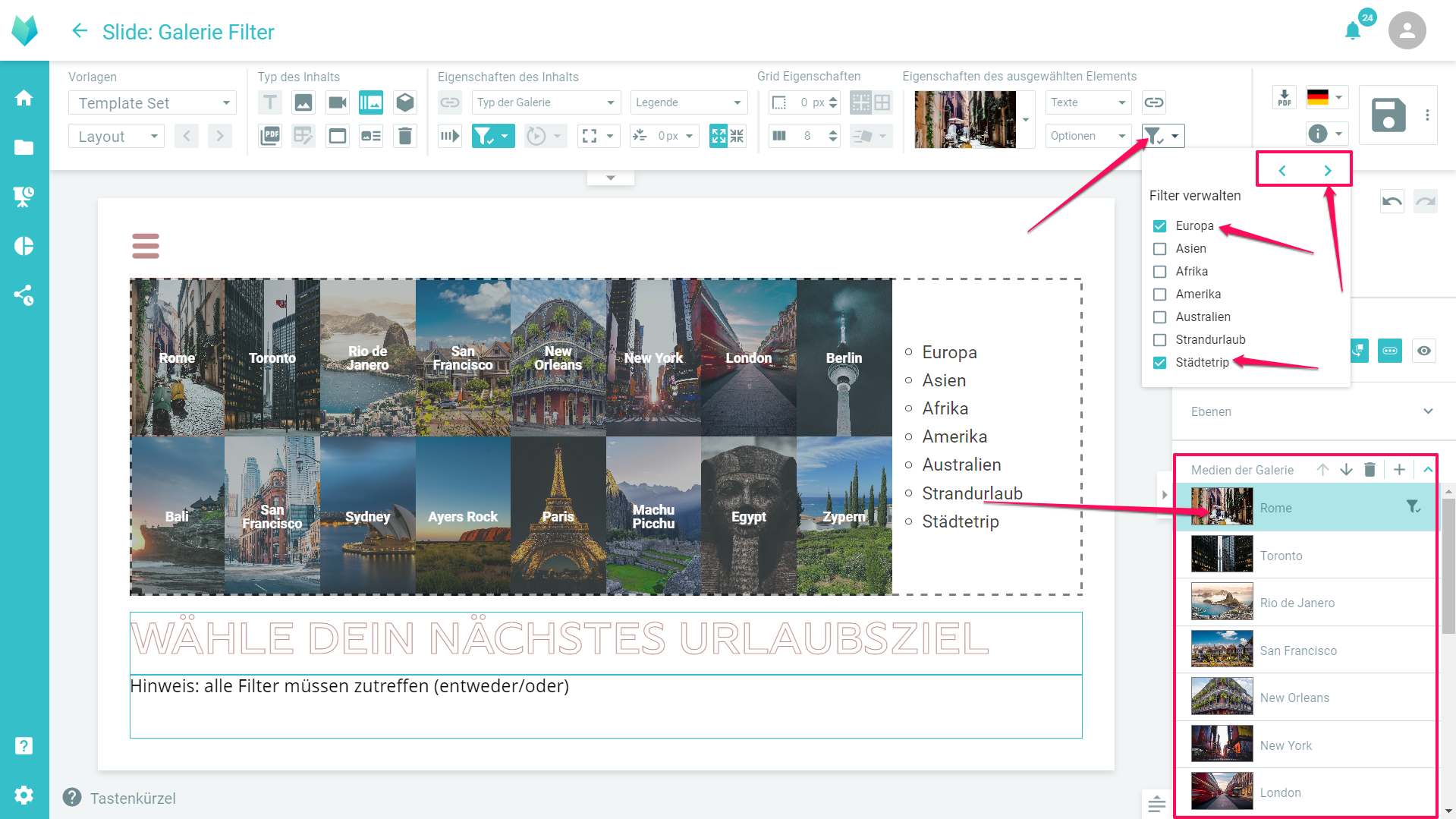The height and width of the screenshot is (819, 1456).
Task: Uncheck the Europa filter checkbox
Action: (1159, 226)
